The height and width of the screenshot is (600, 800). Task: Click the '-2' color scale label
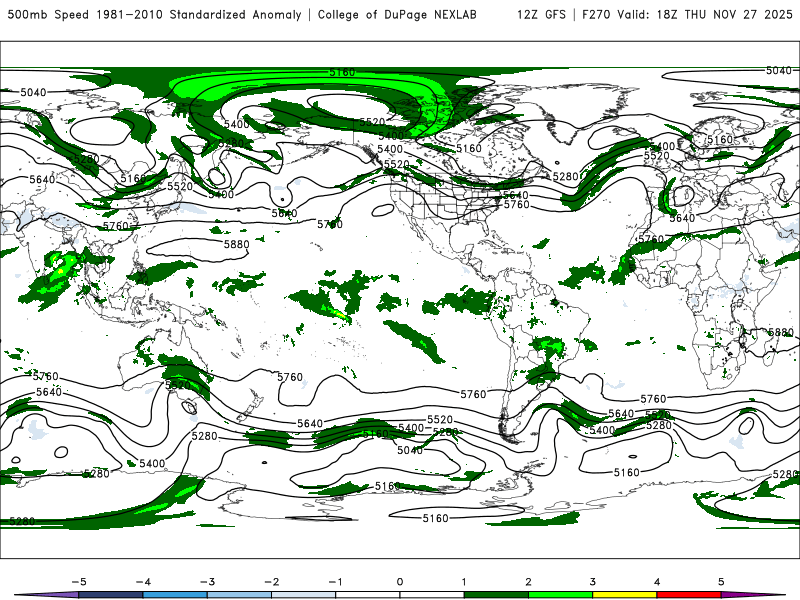[271, 582]
